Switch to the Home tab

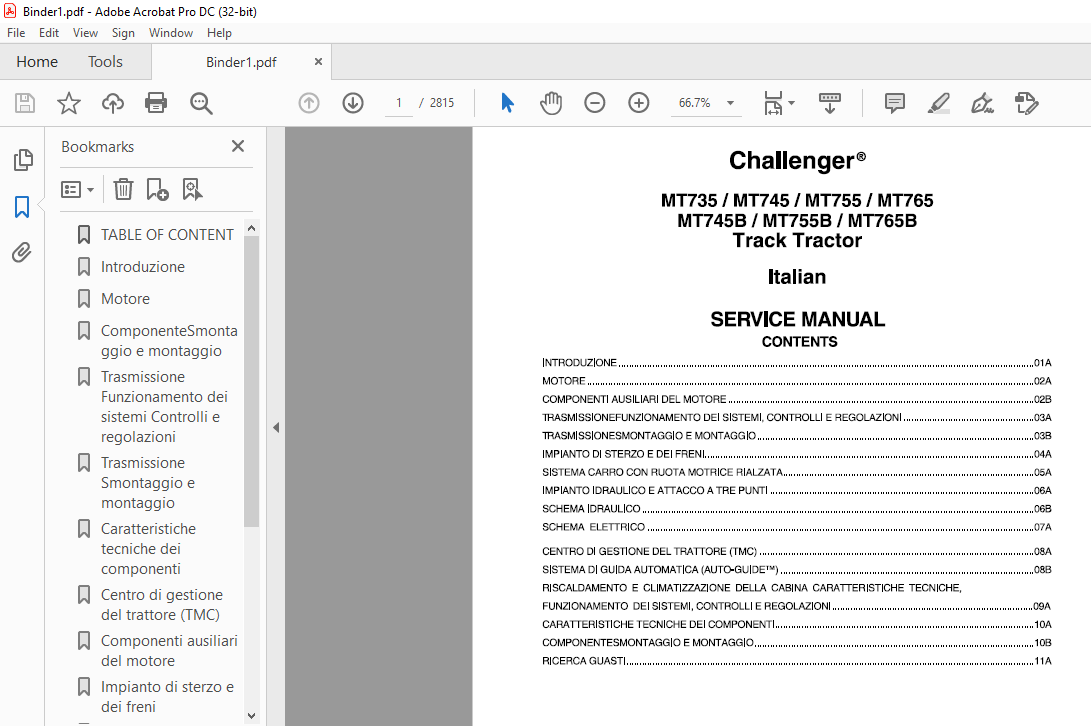37,62
